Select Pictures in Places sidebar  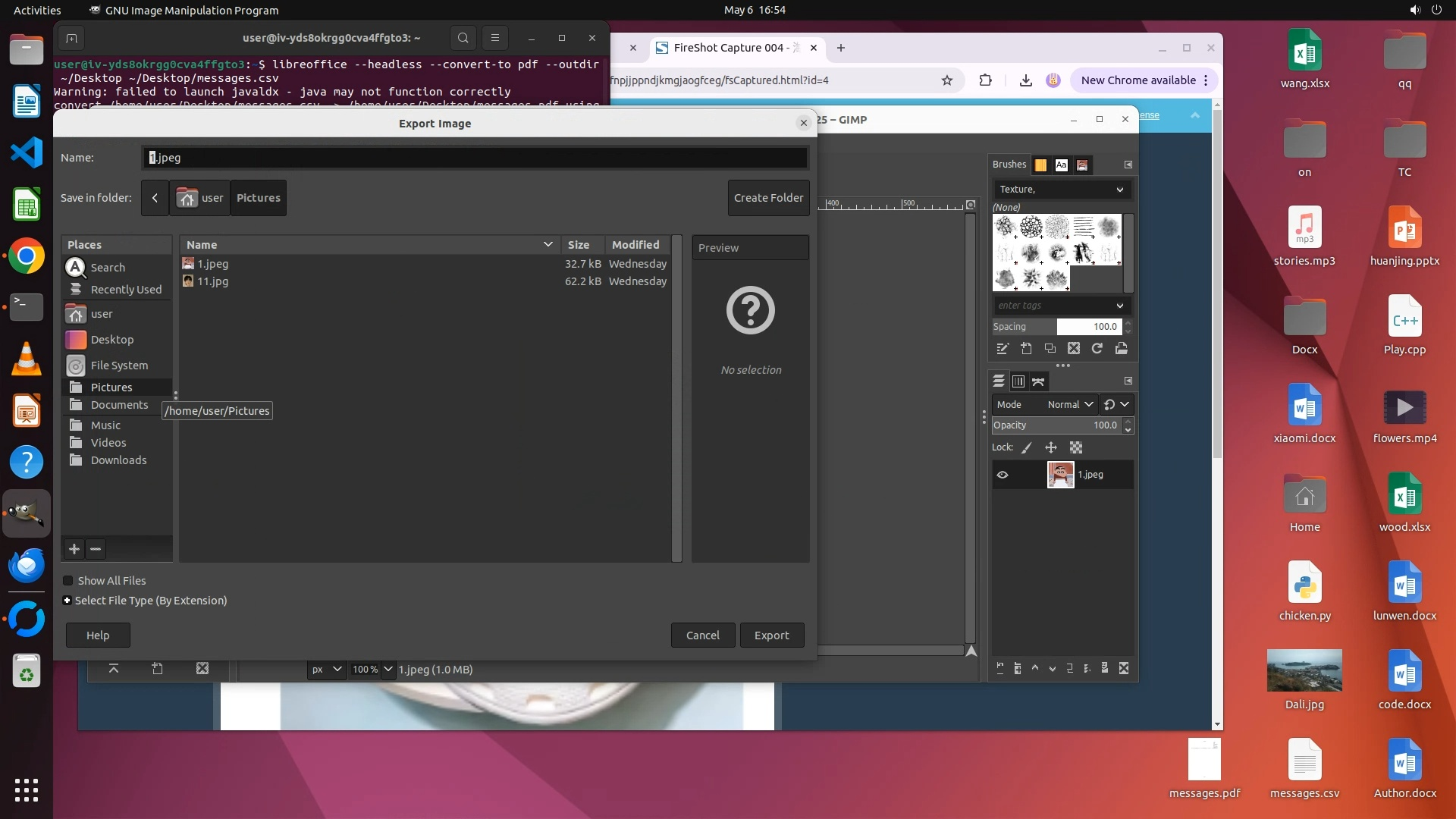pos(111,388)
